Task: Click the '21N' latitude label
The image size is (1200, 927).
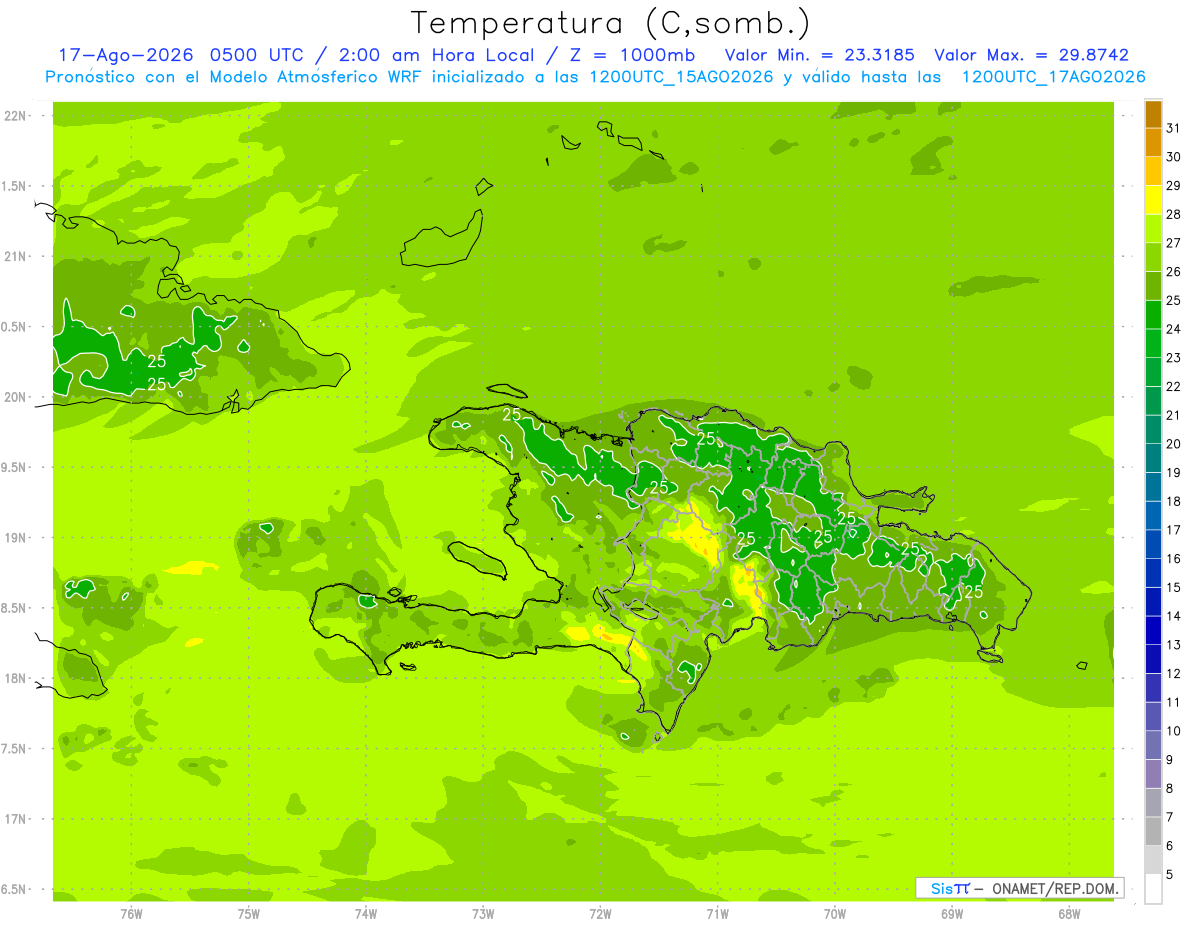Action: [16, 257]
